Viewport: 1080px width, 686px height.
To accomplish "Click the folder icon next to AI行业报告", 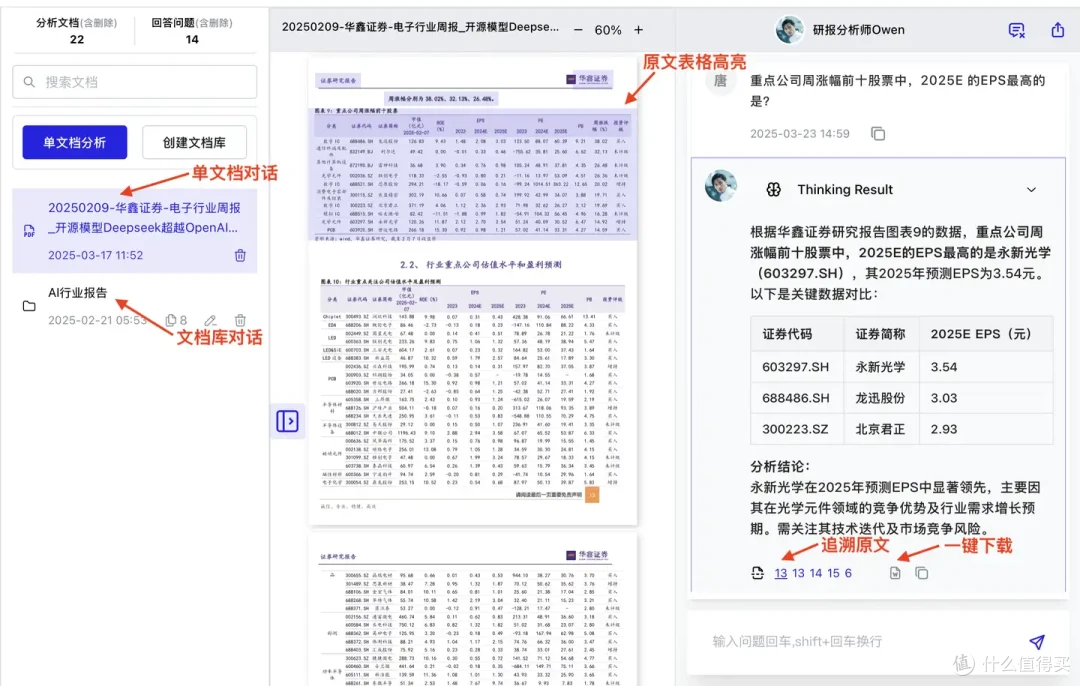I will pos(29,306).
